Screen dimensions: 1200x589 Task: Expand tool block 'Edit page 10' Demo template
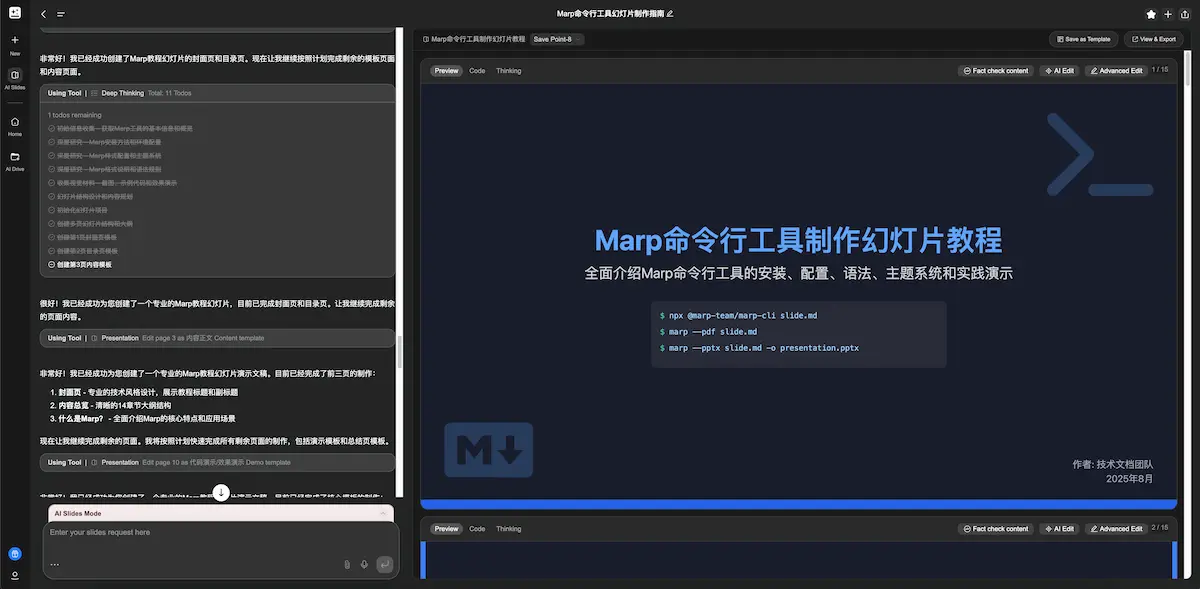pyautogui.click(x=217, y=463)
